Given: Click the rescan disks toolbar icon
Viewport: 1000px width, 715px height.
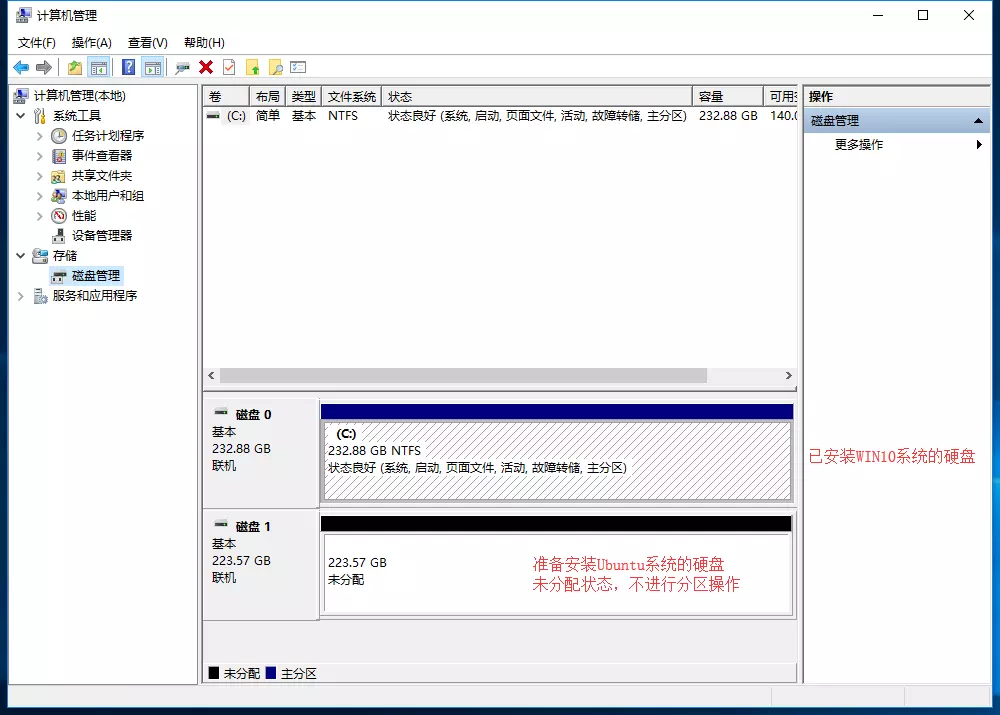Looking at the screenshot, I should click(x=182, y=68).
